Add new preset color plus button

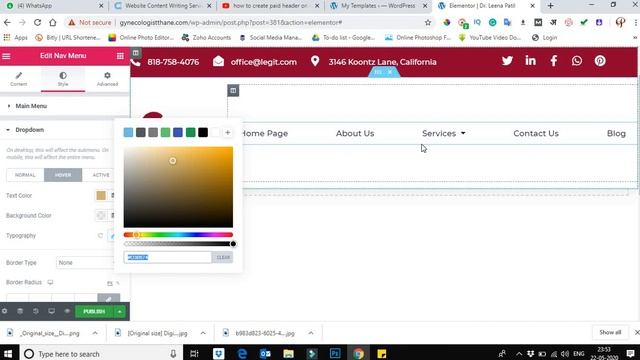tap(228, 132)
